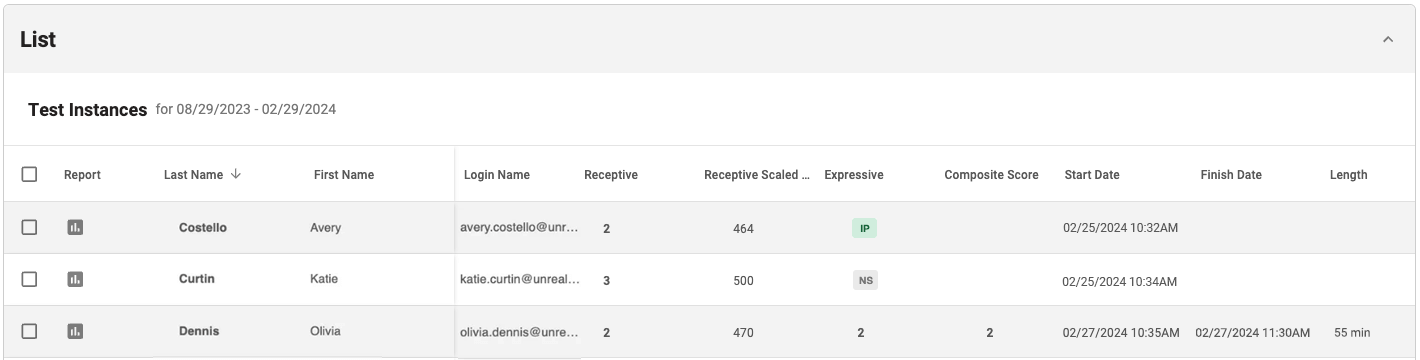
Task: Click the IP status badge for Costello
Action: point(864,228)
